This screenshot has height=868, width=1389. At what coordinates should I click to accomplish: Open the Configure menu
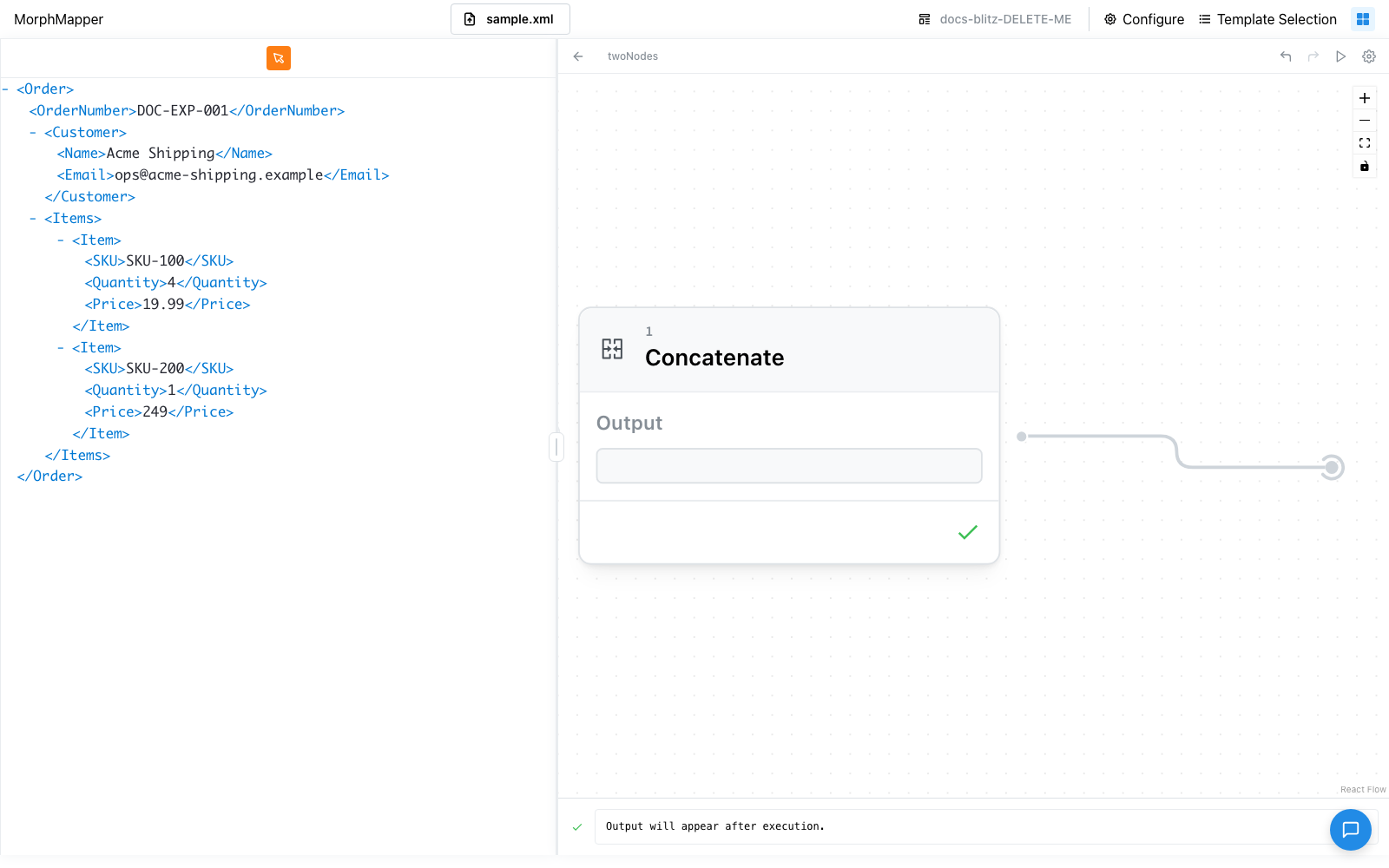pos(1144,19)
